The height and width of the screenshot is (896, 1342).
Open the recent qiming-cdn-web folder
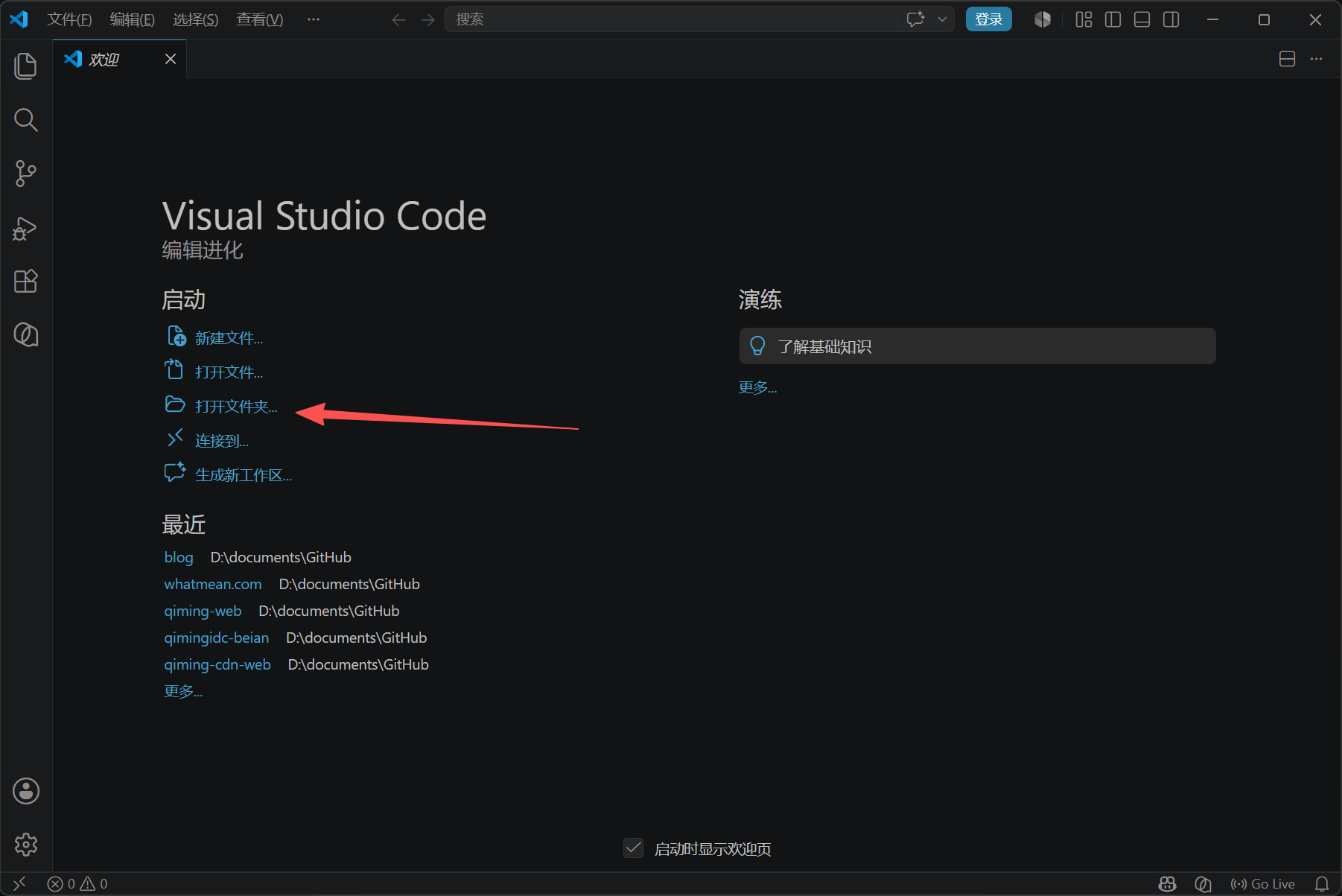click(217, 664)
